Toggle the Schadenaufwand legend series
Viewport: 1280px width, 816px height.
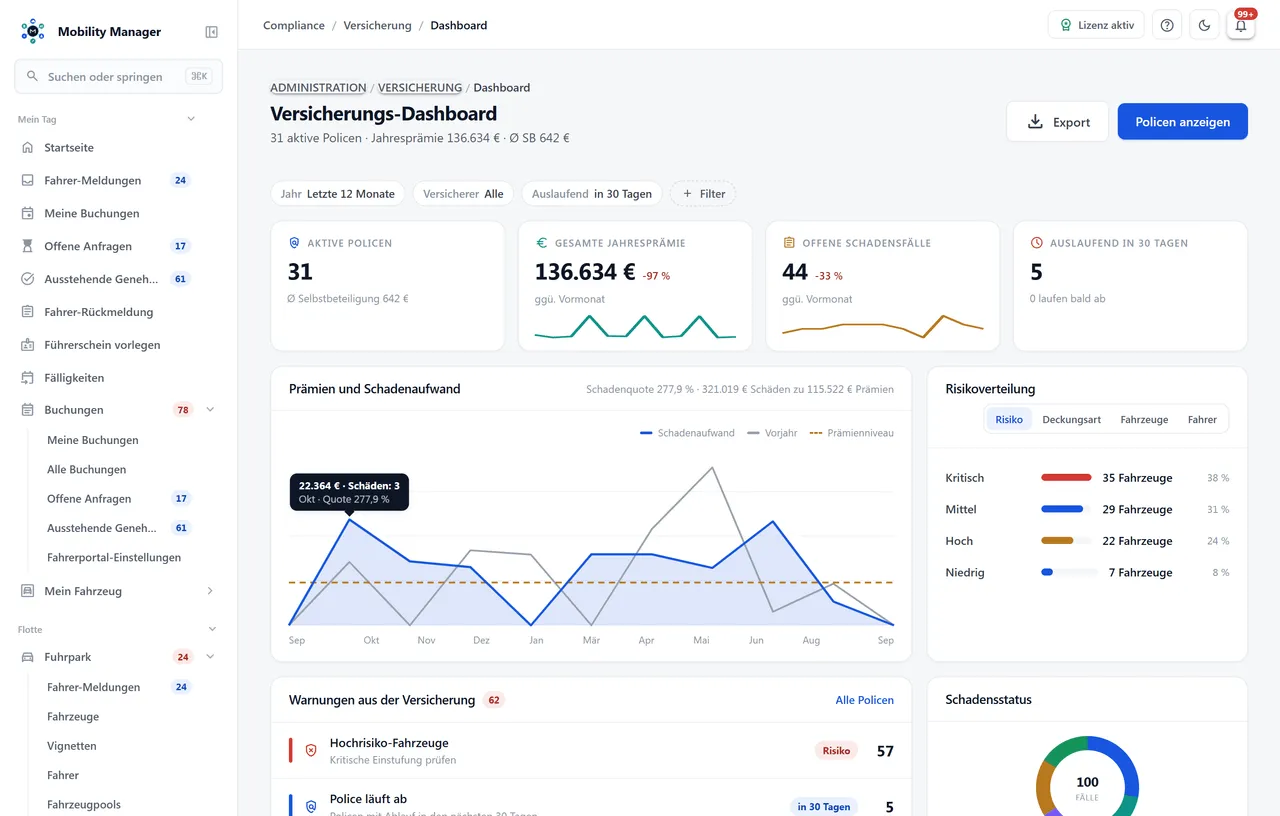687,433
